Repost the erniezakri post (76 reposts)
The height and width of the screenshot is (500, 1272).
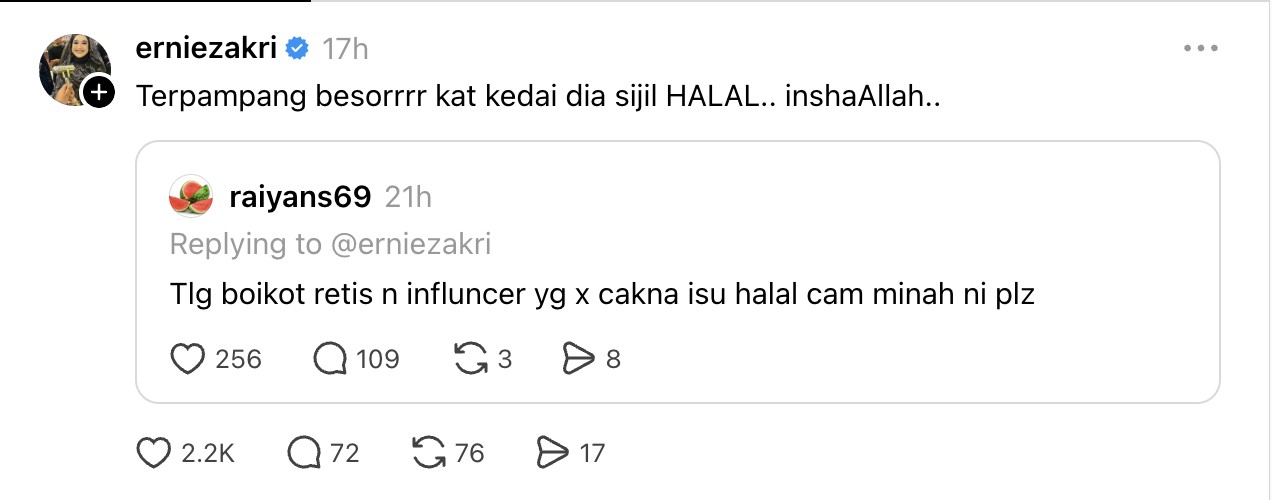click(429, 453)
